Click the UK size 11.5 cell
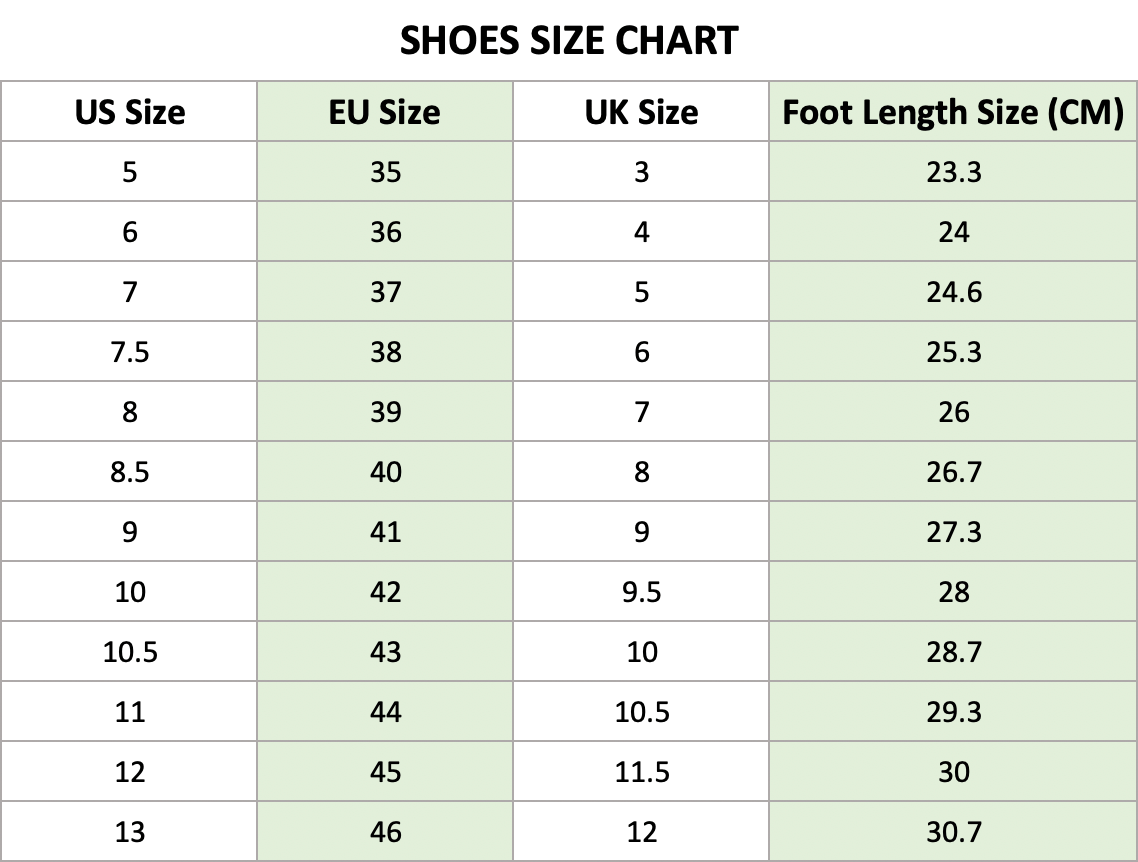1138x862 pixels. click(x=641, y=771)
